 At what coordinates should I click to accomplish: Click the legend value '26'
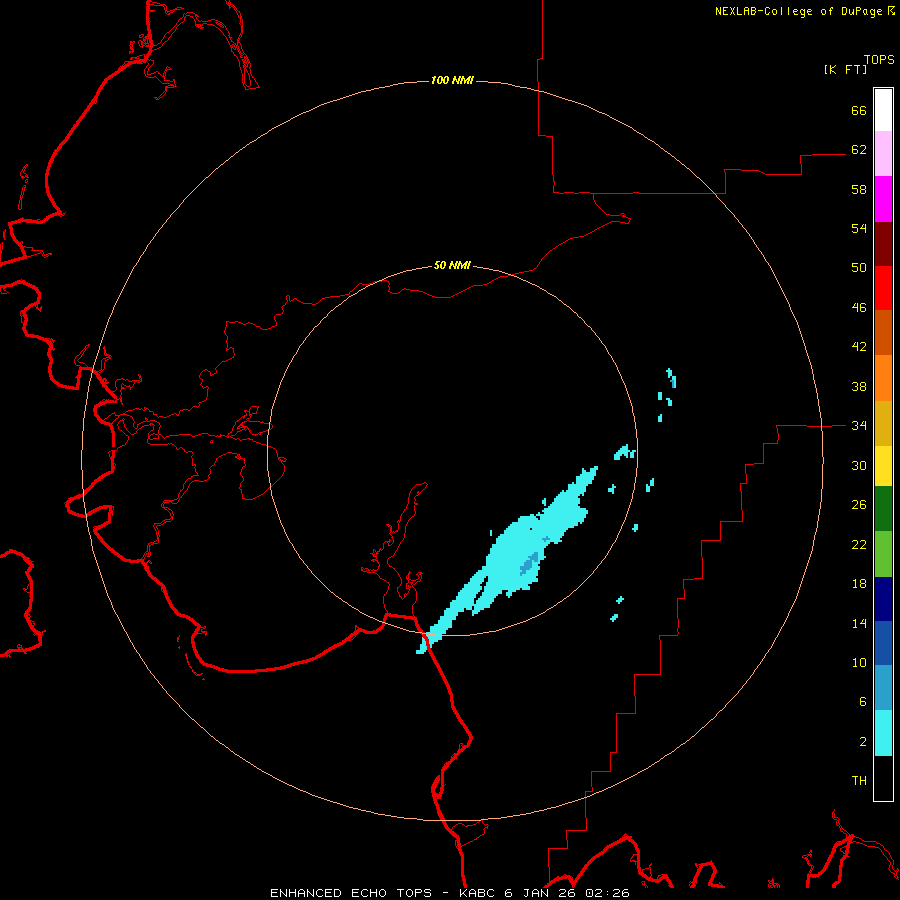coord(859,505)
